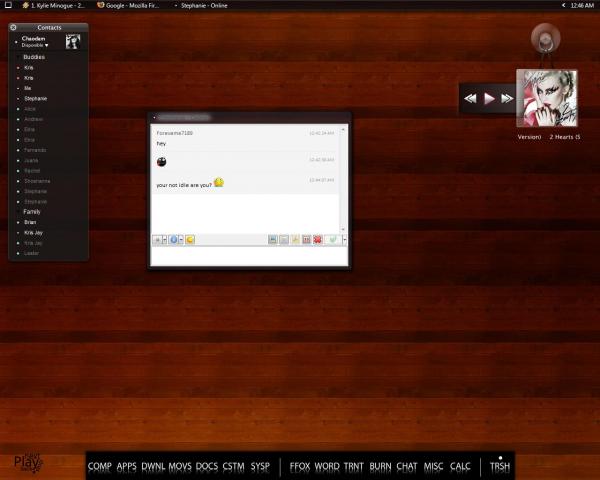Skip to the previous track
The height and width of the screenshot is (480, 600).
point(470,99)
